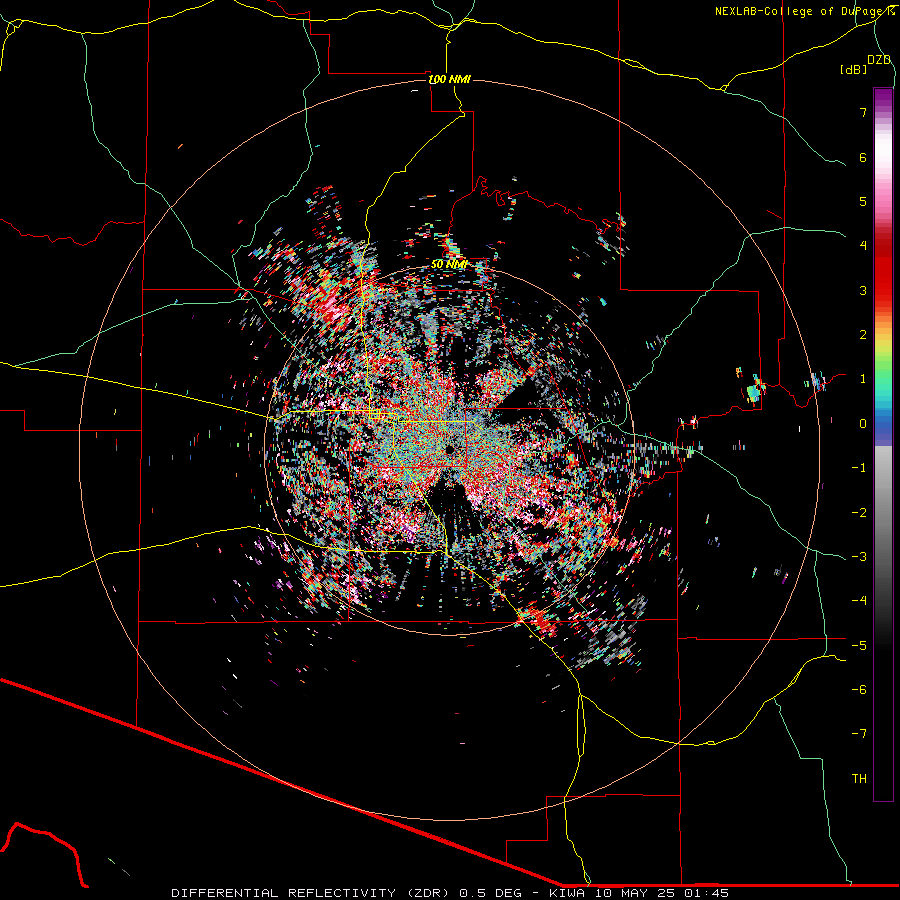Image resolution: width=900 pixels, height=900 pixels.
Task: Click the DZD legend title
Action: [879, 60]
